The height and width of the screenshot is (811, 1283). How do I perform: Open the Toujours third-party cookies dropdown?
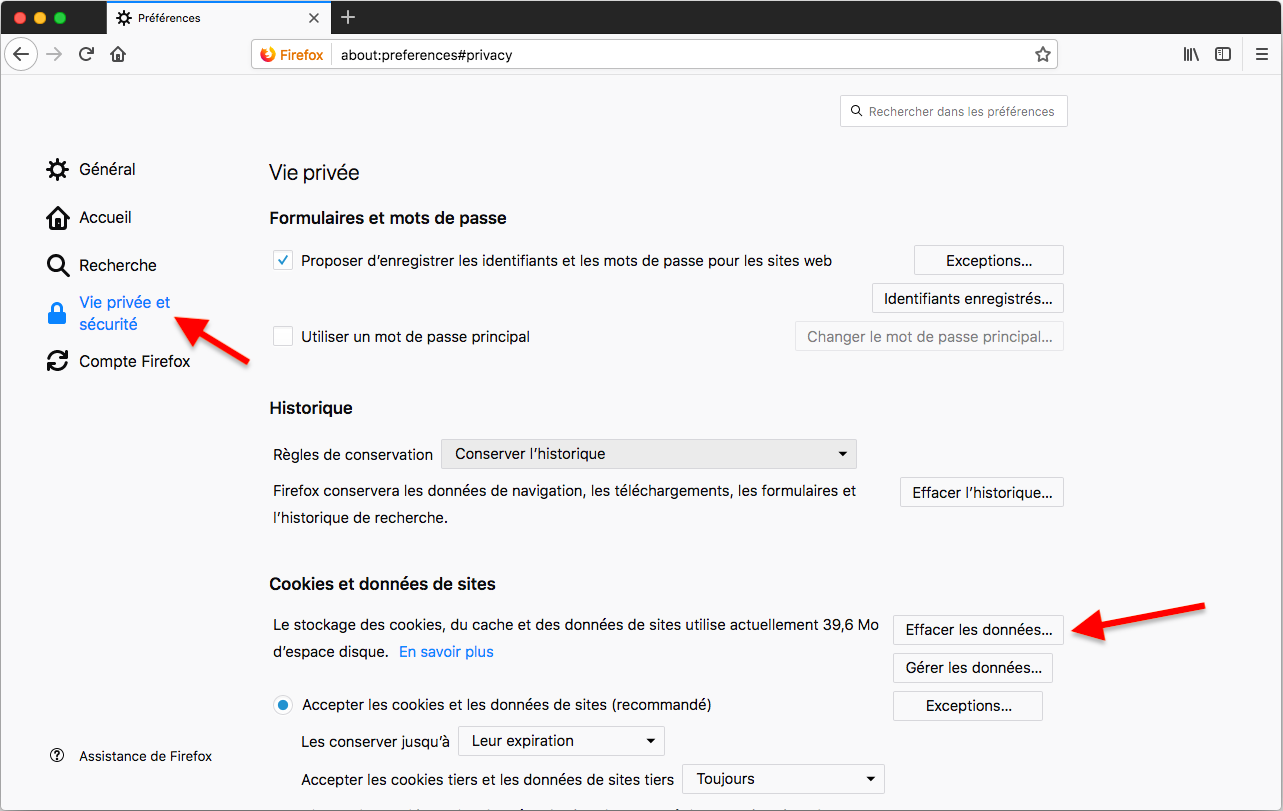783,779
